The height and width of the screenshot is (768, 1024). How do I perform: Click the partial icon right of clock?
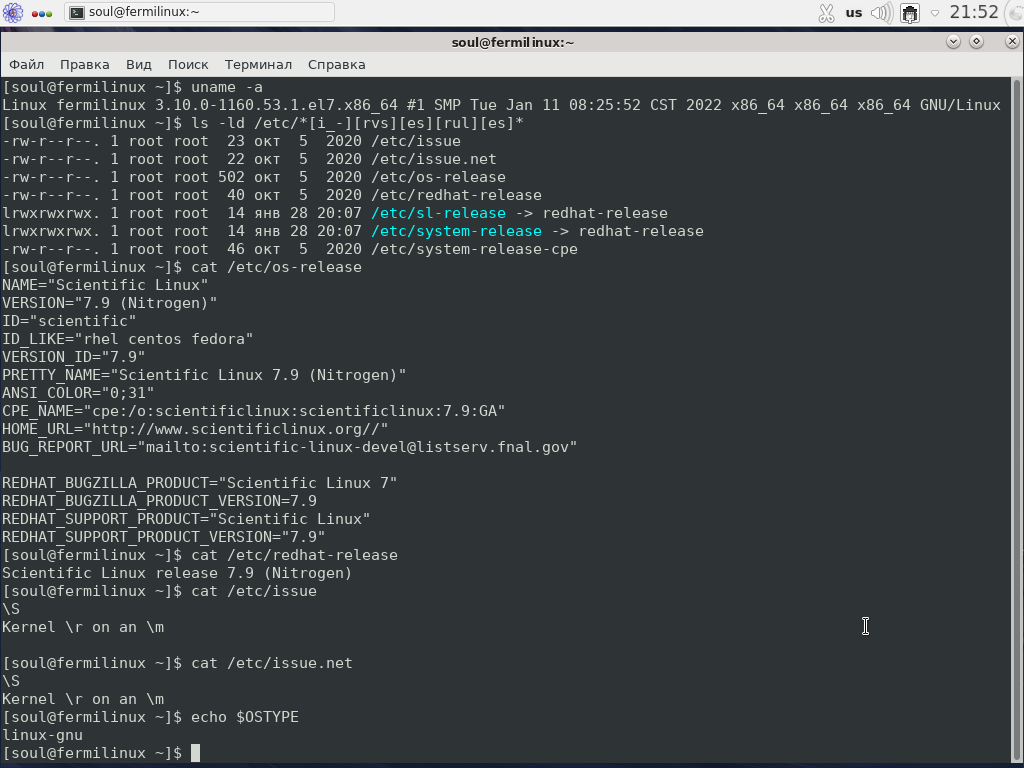pos(1016,13)
